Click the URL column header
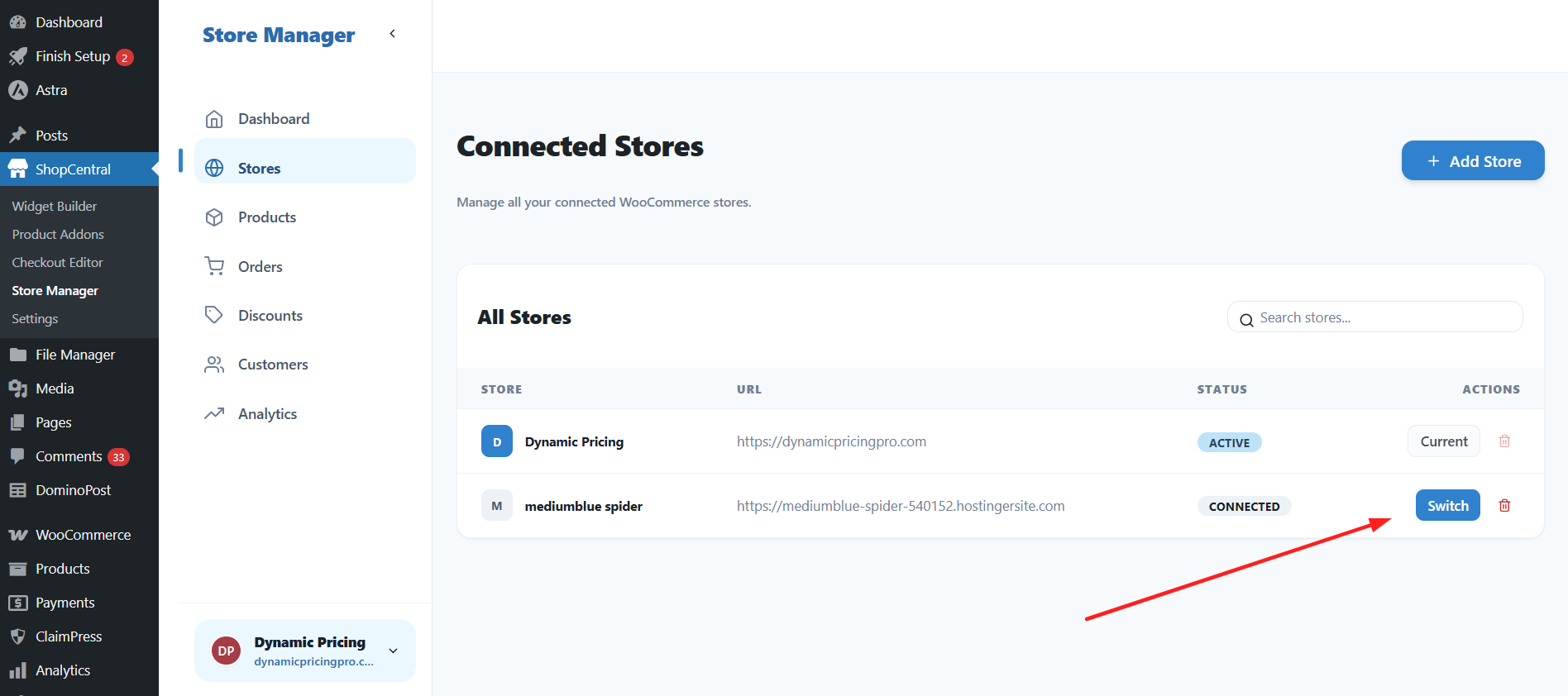Image resolution: width=1568 pixels, height=696 pixels. click(749, 389)
